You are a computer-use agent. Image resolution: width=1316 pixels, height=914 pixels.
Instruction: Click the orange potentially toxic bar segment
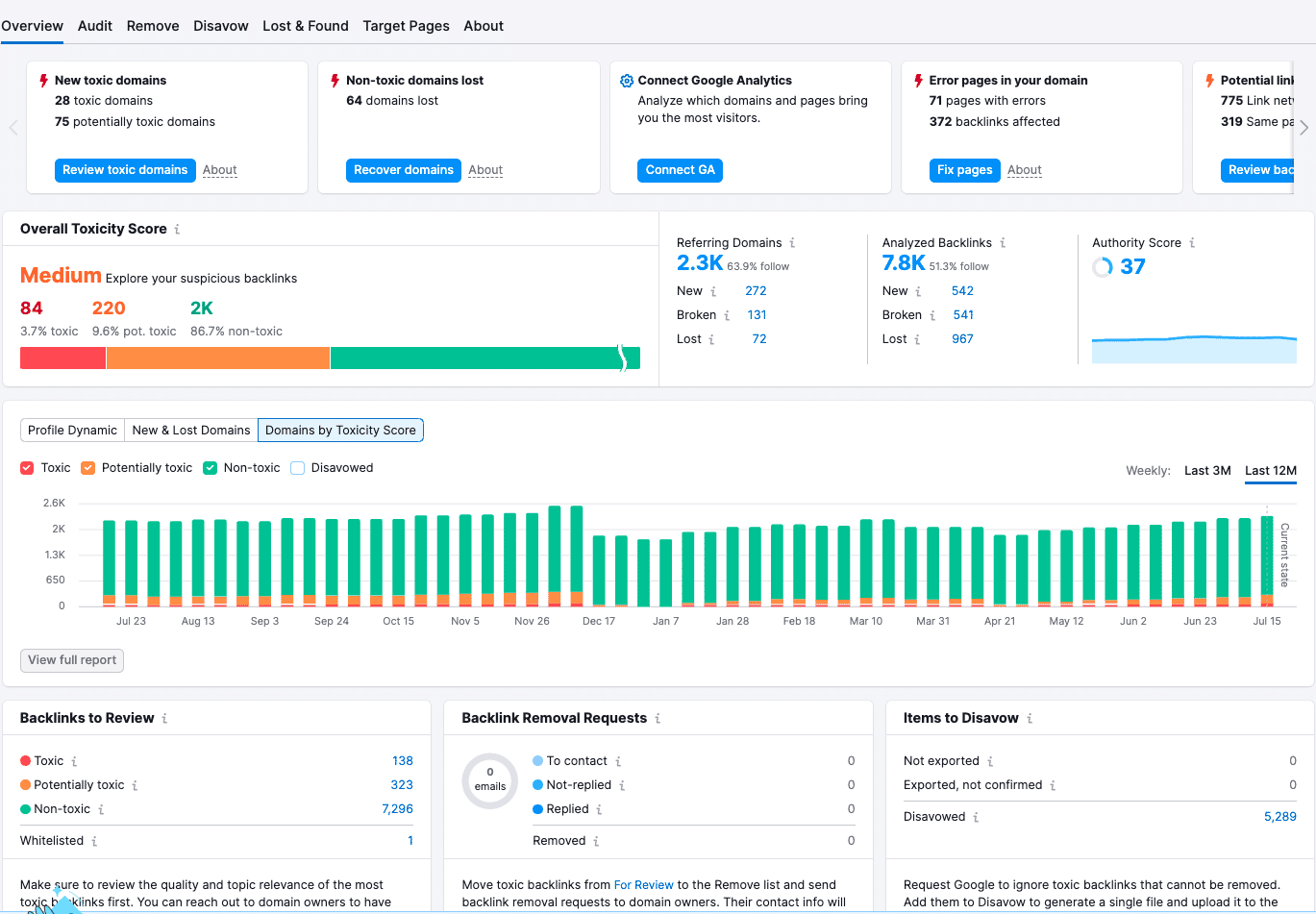click(217, 358)
